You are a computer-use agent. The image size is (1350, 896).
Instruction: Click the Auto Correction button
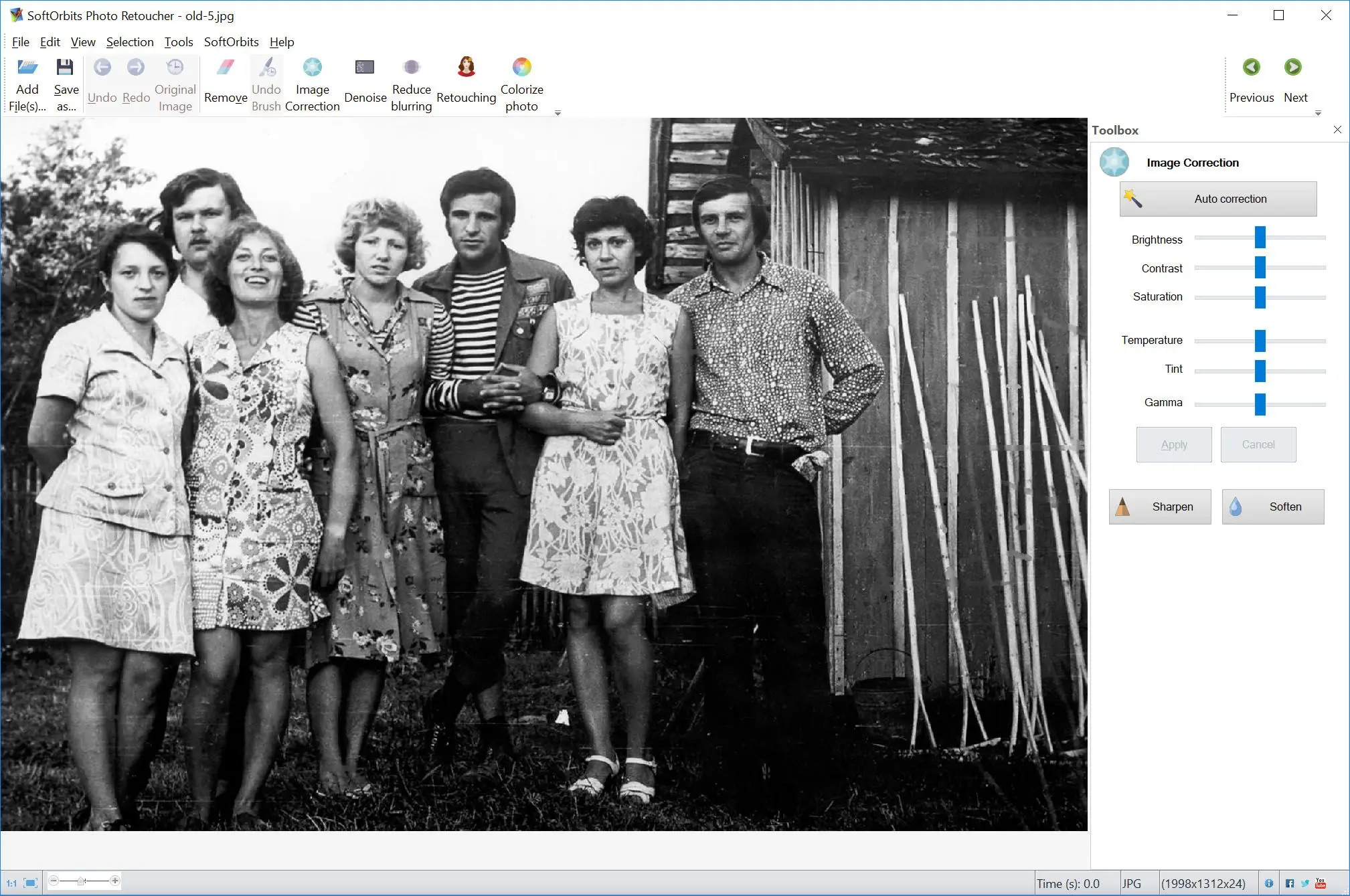coord(1217,198)
